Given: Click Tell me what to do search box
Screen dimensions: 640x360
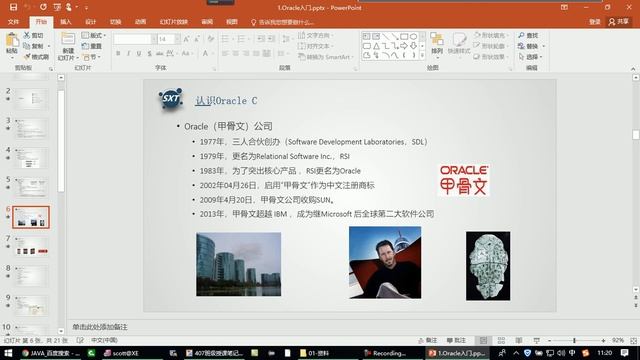Looking at the screenshot, I should [x=282, y=22].
